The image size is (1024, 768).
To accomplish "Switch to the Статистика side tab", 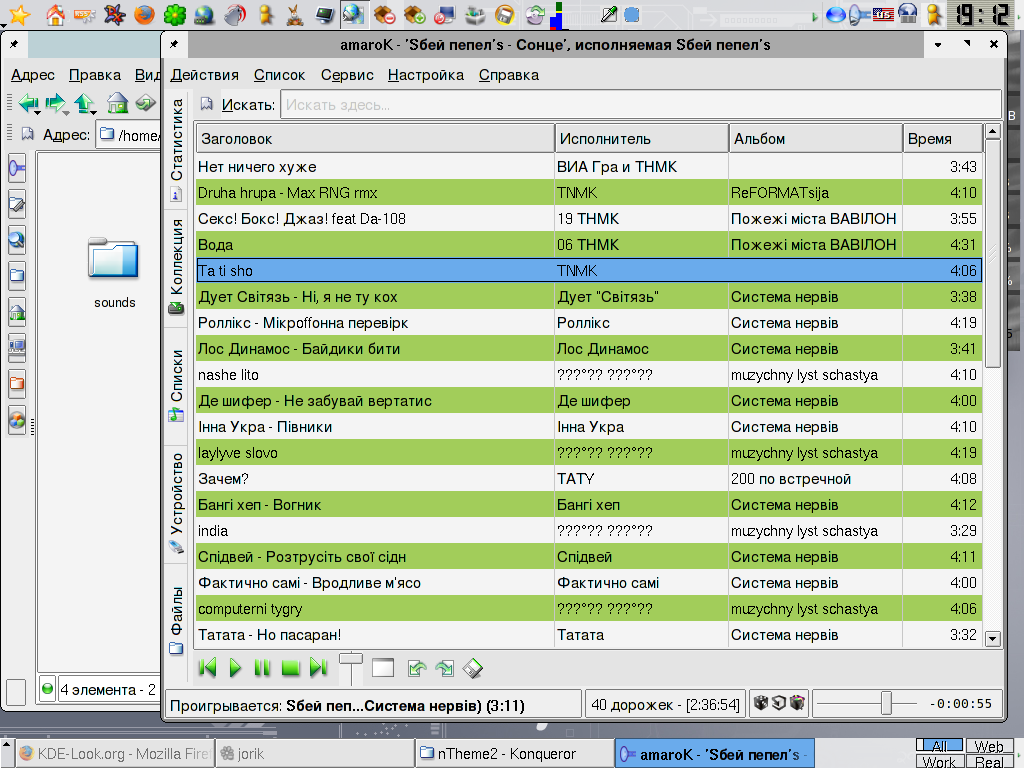I will [176, 150].
